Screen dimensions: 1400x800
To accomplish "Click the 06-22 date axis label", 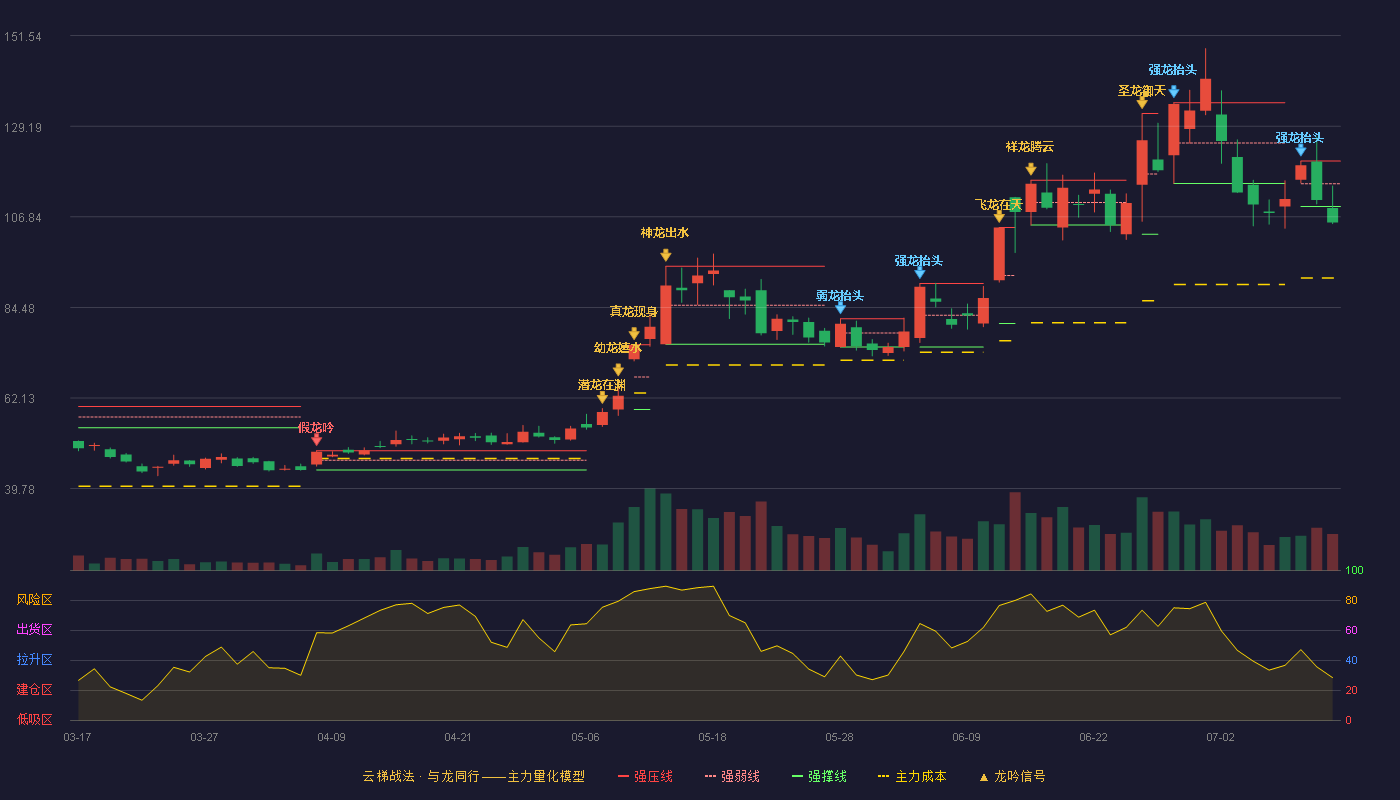I will click(x=1093, y=737).
